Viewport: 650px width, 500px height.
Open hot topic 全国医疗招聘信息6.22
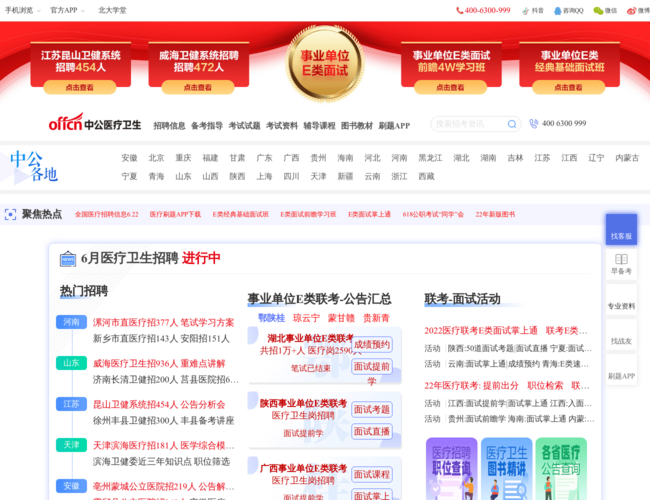click(x=107, y=214)
